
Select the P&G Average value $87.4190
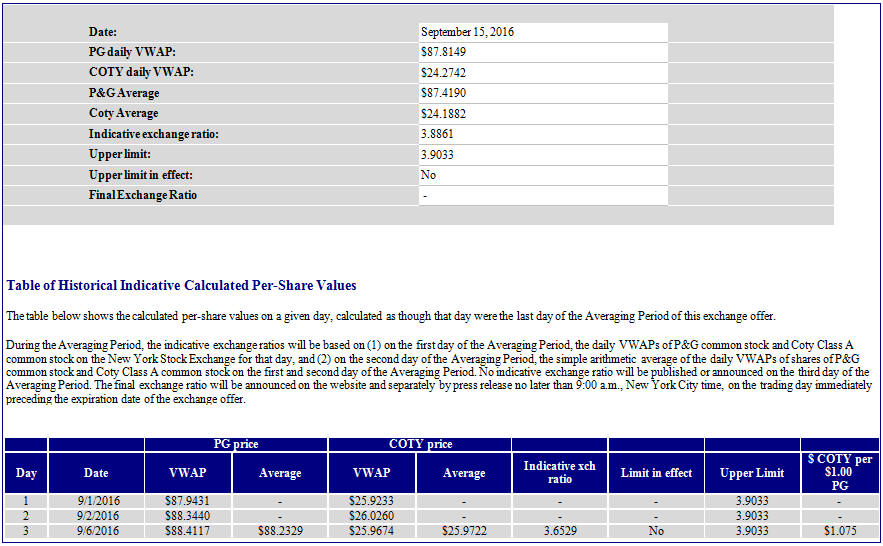pos(443,93)
